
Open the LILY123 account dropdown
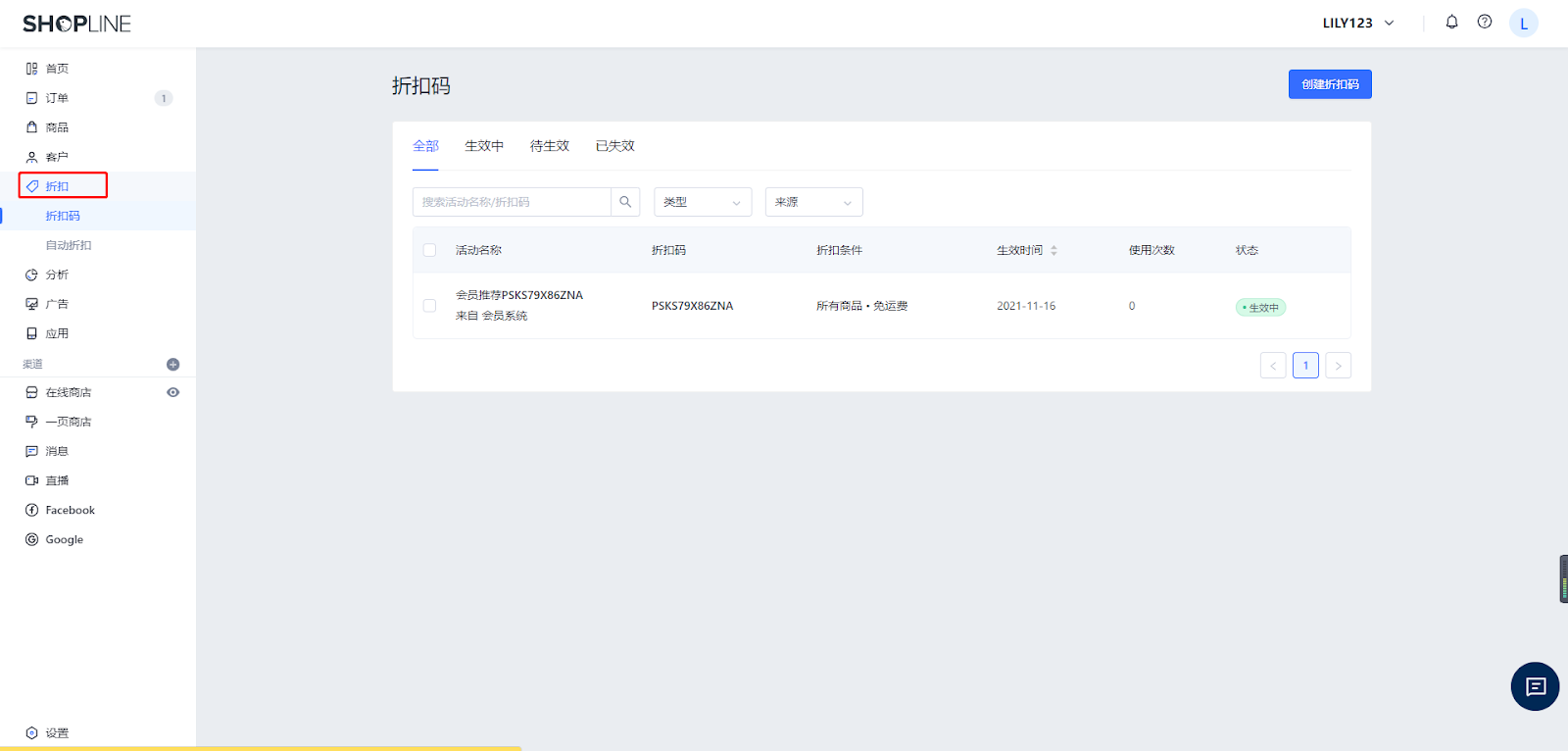coord(1357,24)
